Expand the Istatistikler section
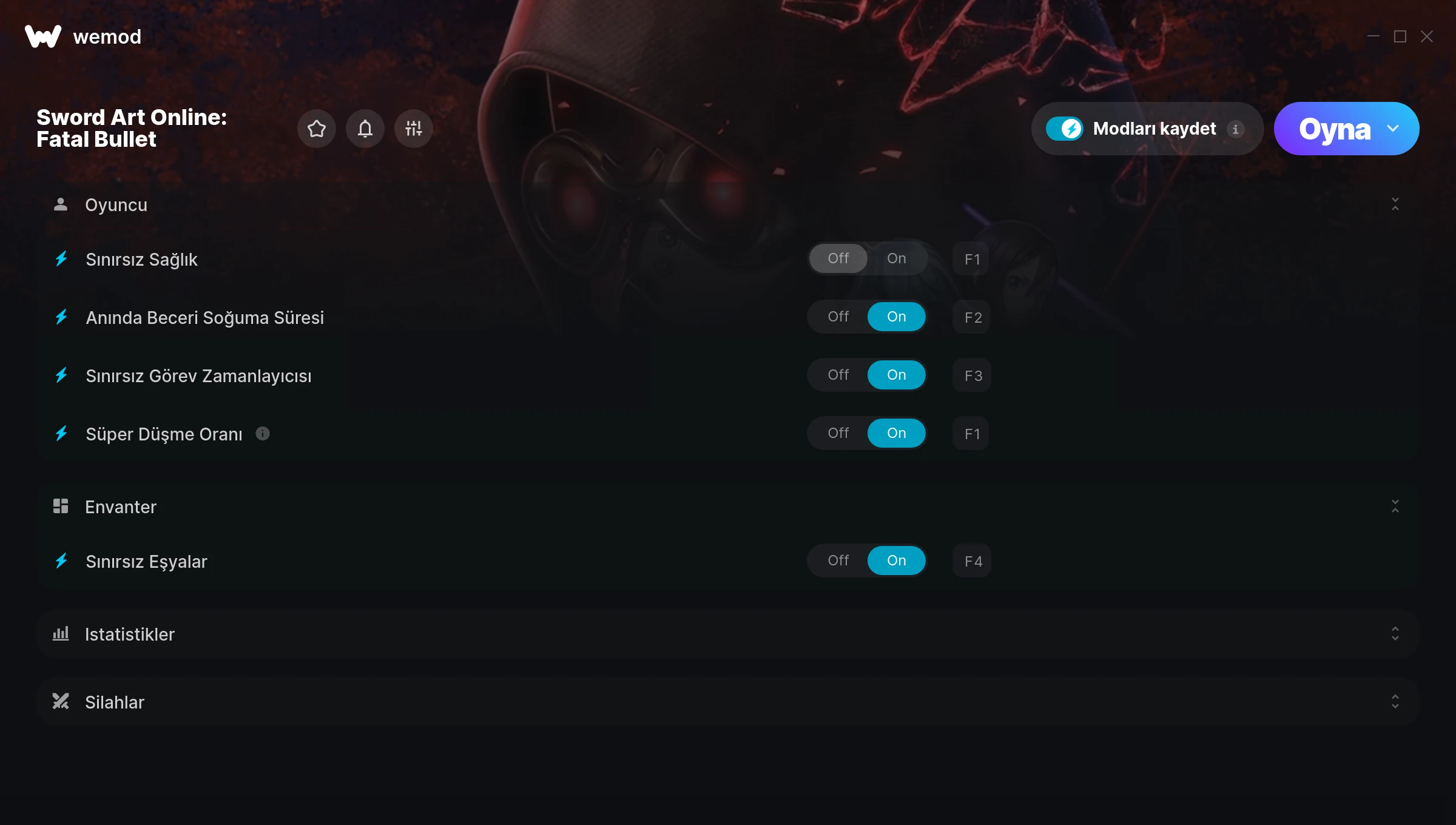This screenshot has height=825, width=1456. click(1395, 634)
